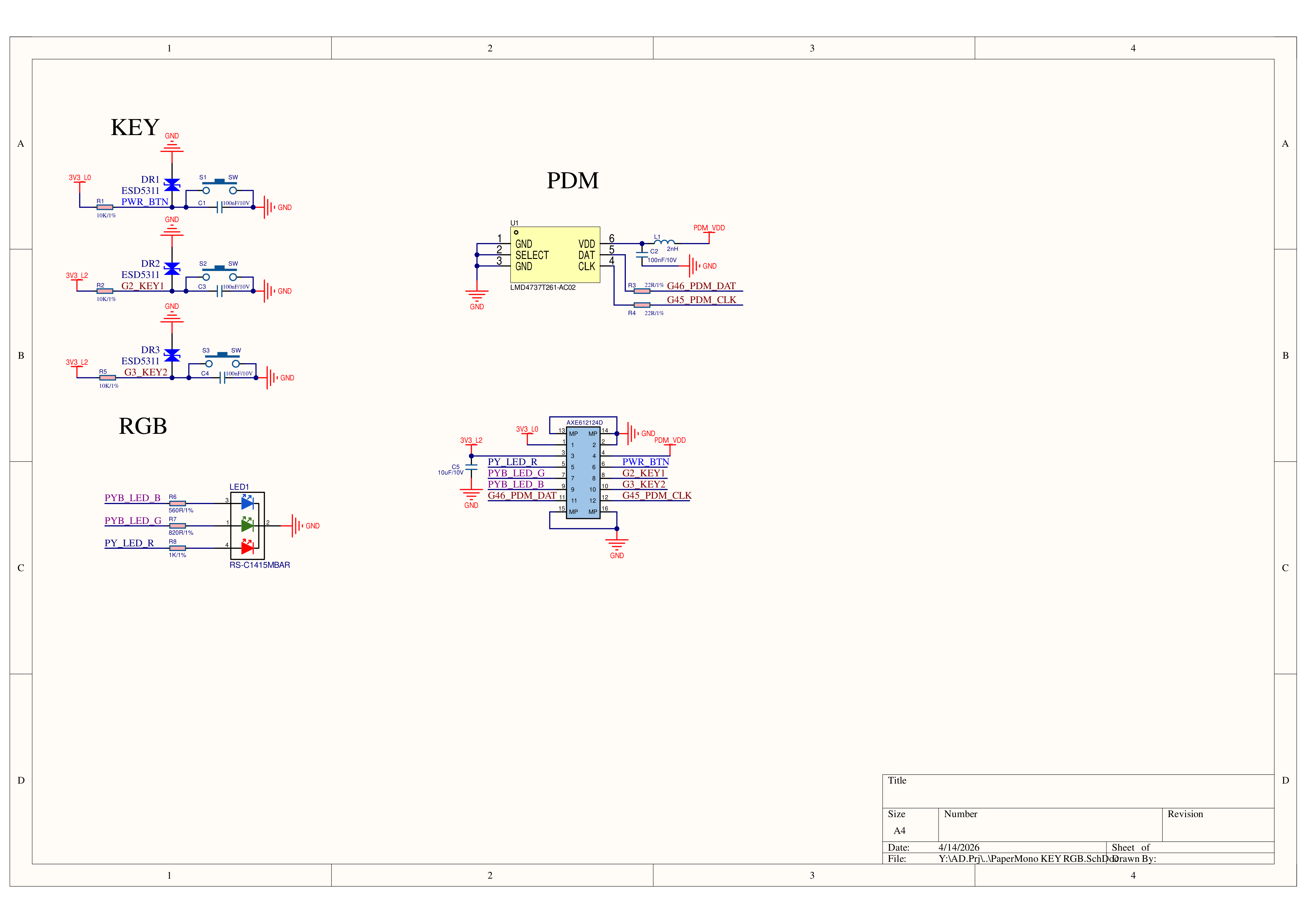The height and width of the screenshot is (924, 1308).
Task: Select resistor R6 560R/1% symbol
Action: click(x=178, y=504)
